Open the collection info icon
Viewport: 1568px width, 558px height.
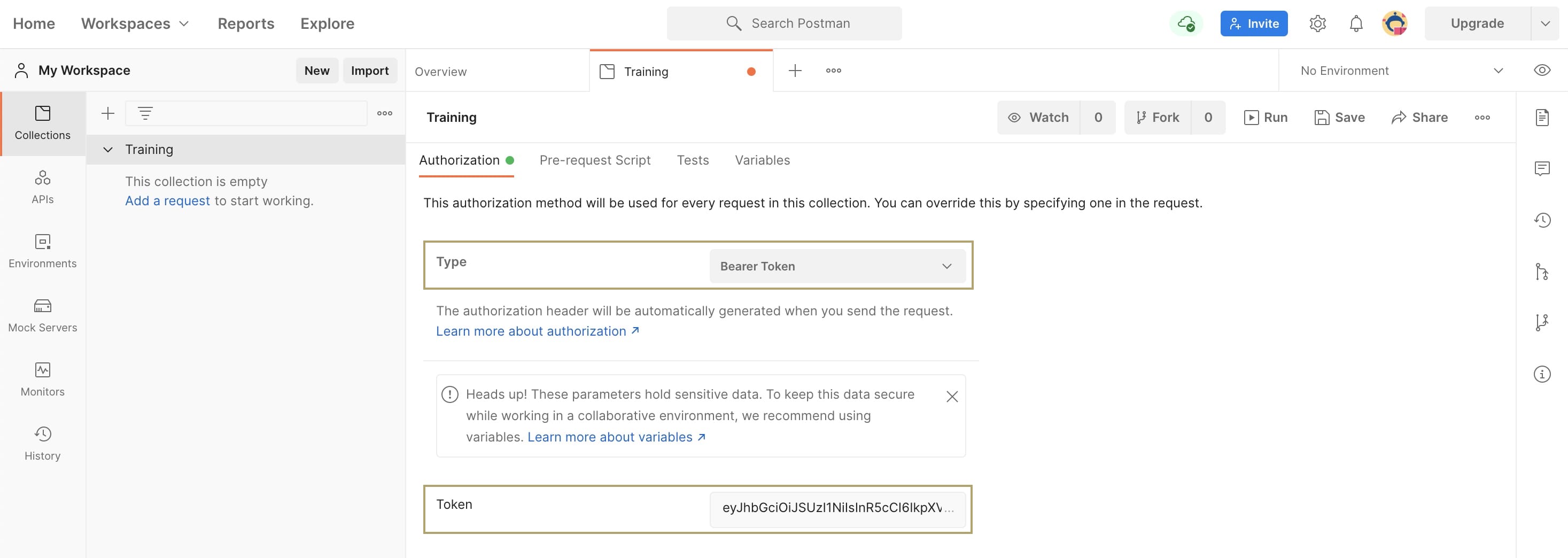1542,374
